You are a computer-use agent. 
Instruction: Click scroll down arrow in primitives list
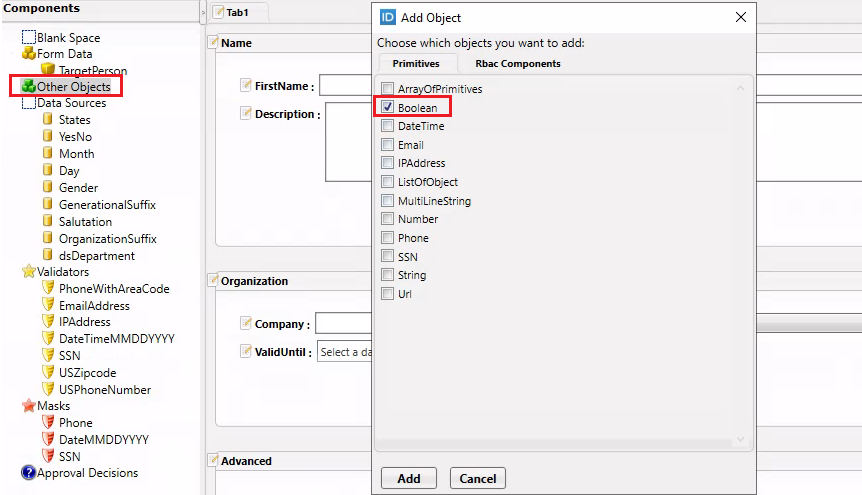[x=741, y=439]
